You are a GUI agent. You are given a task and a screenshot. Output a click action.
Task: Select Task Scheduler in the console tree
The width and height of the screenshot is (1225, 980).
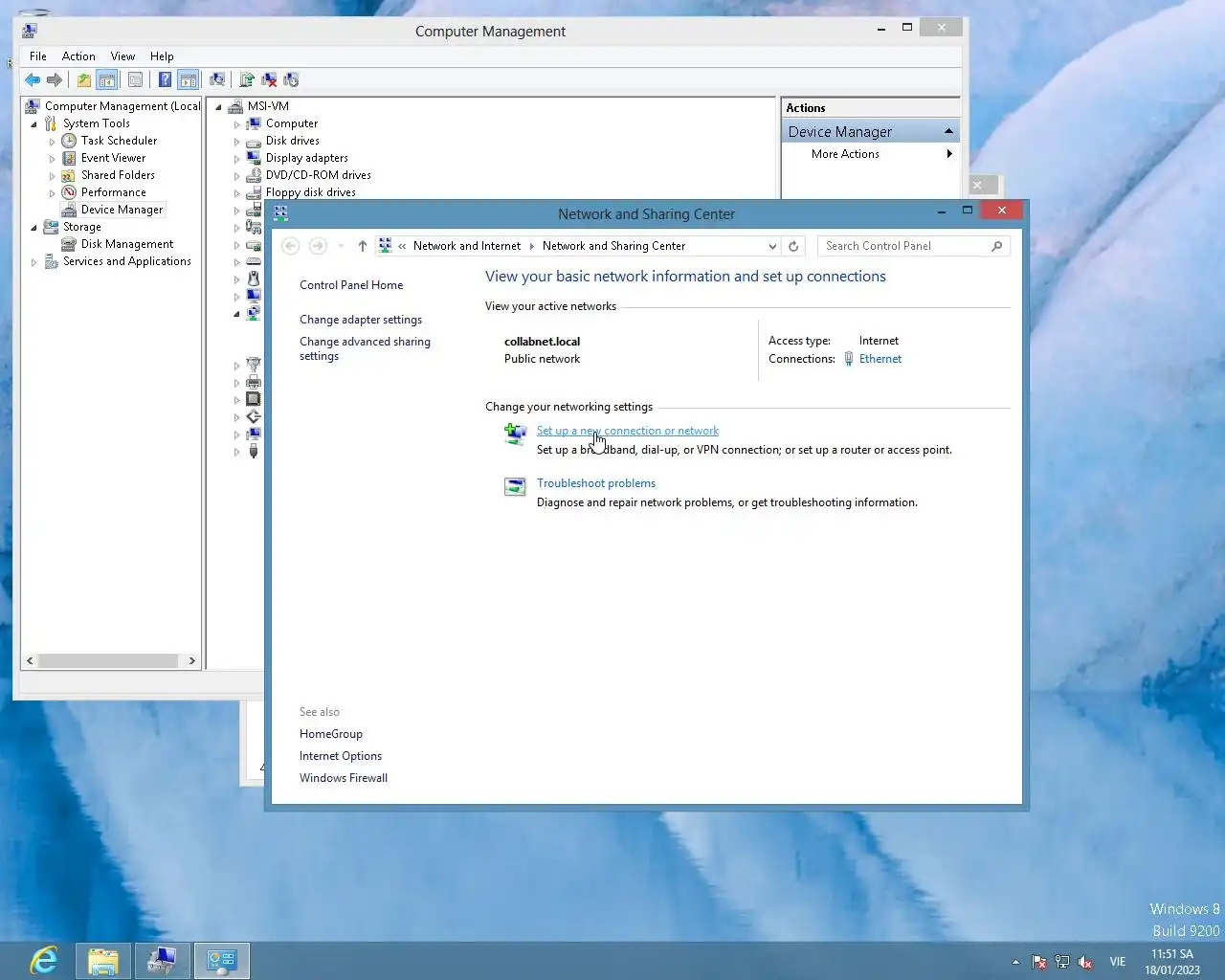pyautogui.click(x=119, y=141)
